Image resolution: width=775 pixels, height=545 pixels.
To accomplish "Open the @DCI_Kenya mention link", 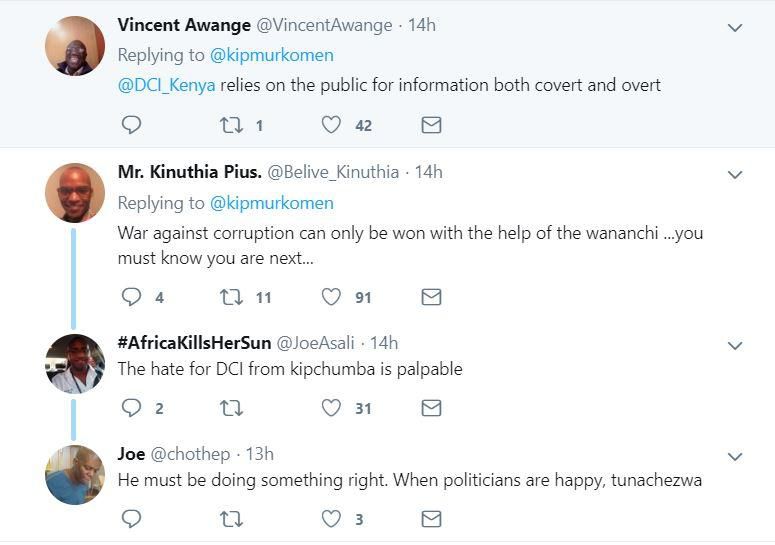I will point(168,85).
